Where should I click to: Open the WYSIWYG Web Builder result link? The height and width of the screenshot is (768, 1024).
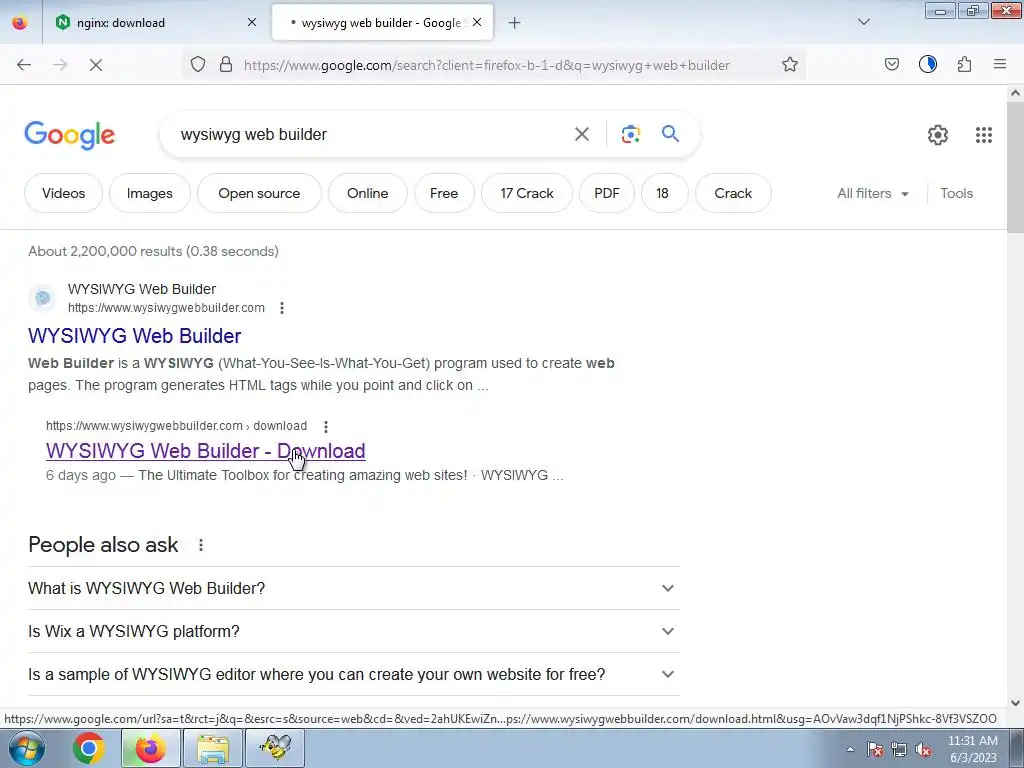(135, 336)
